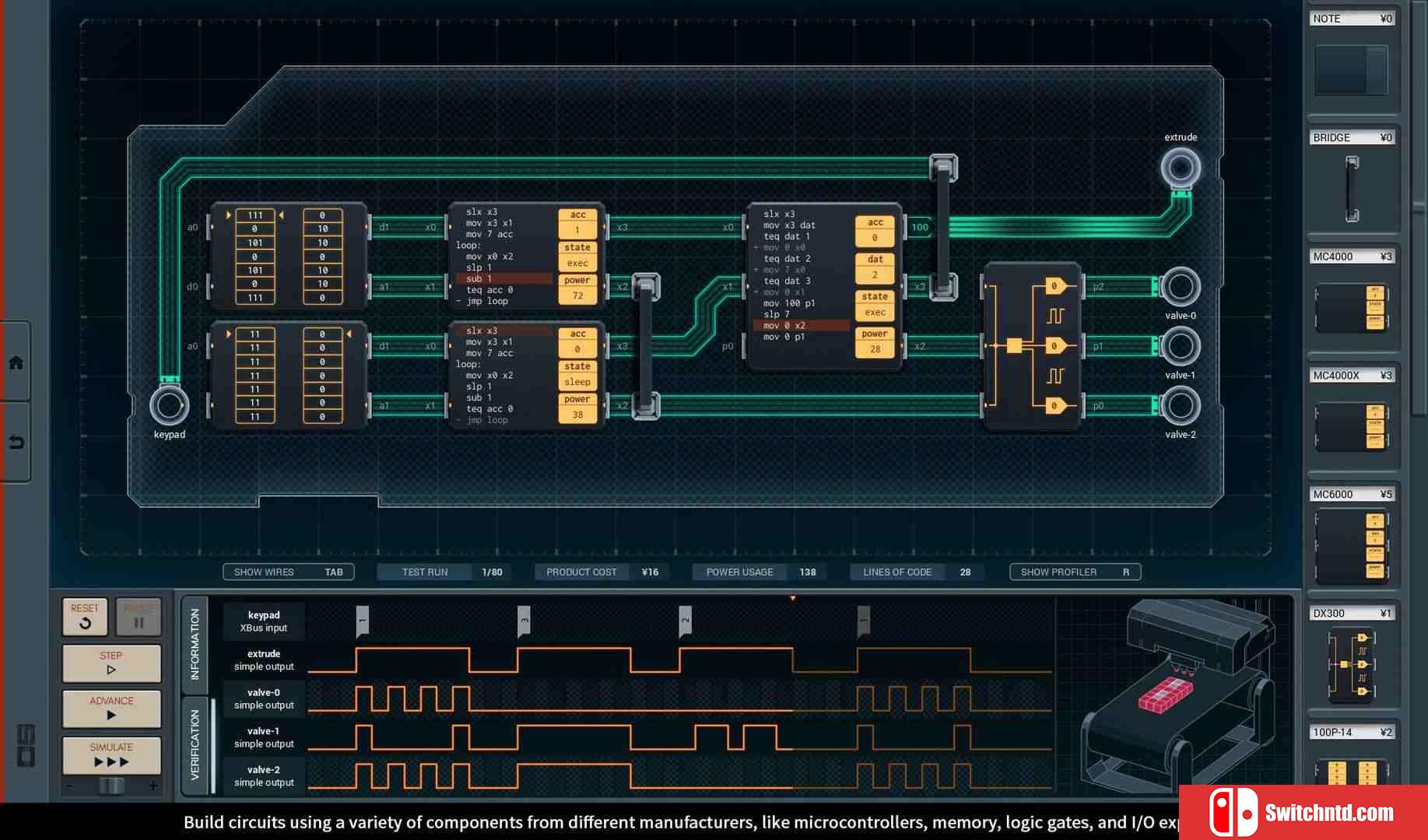Image resolution: width=1428 pixels, height=840 pixels.
Task: Toggle SHOW WIRES
Action: [289, 572]
